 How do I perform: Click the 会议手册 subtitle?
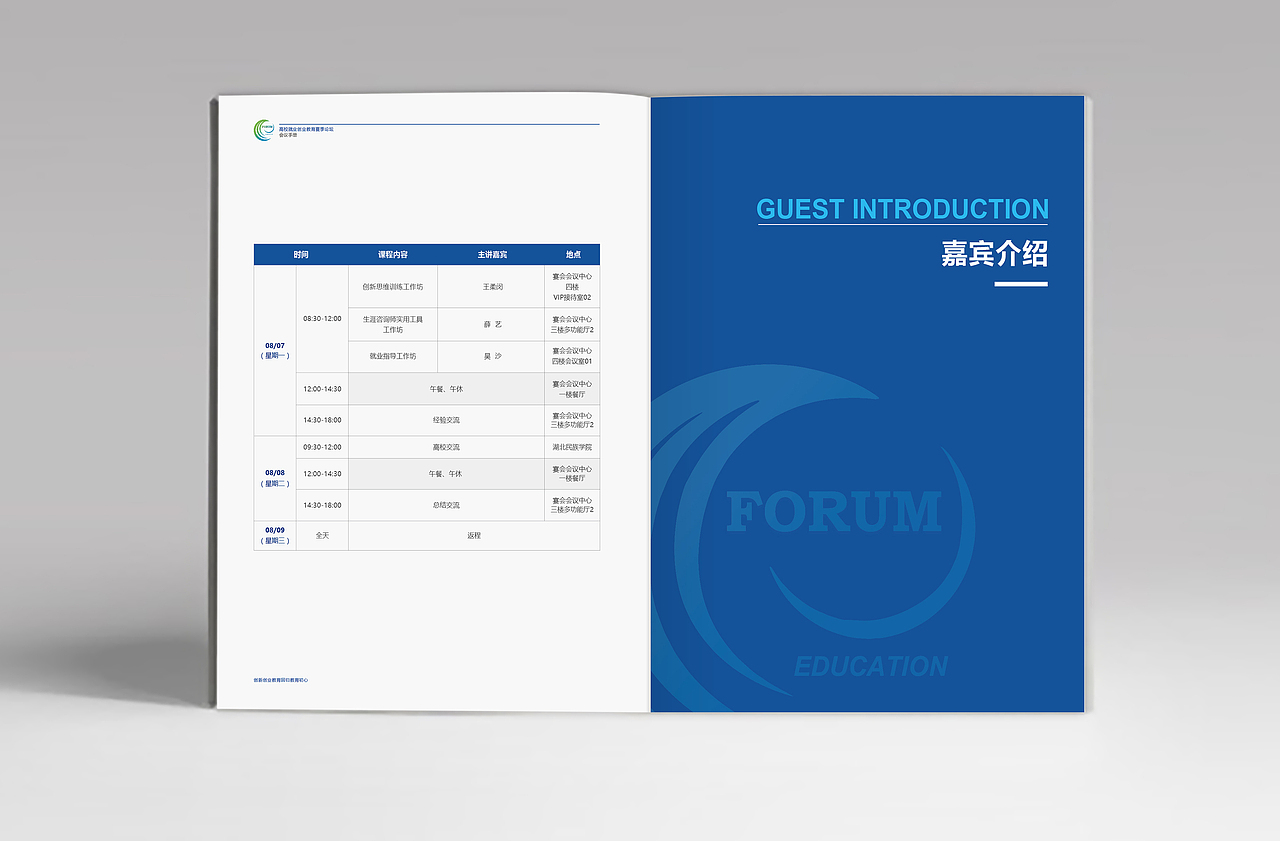[288, 135]
